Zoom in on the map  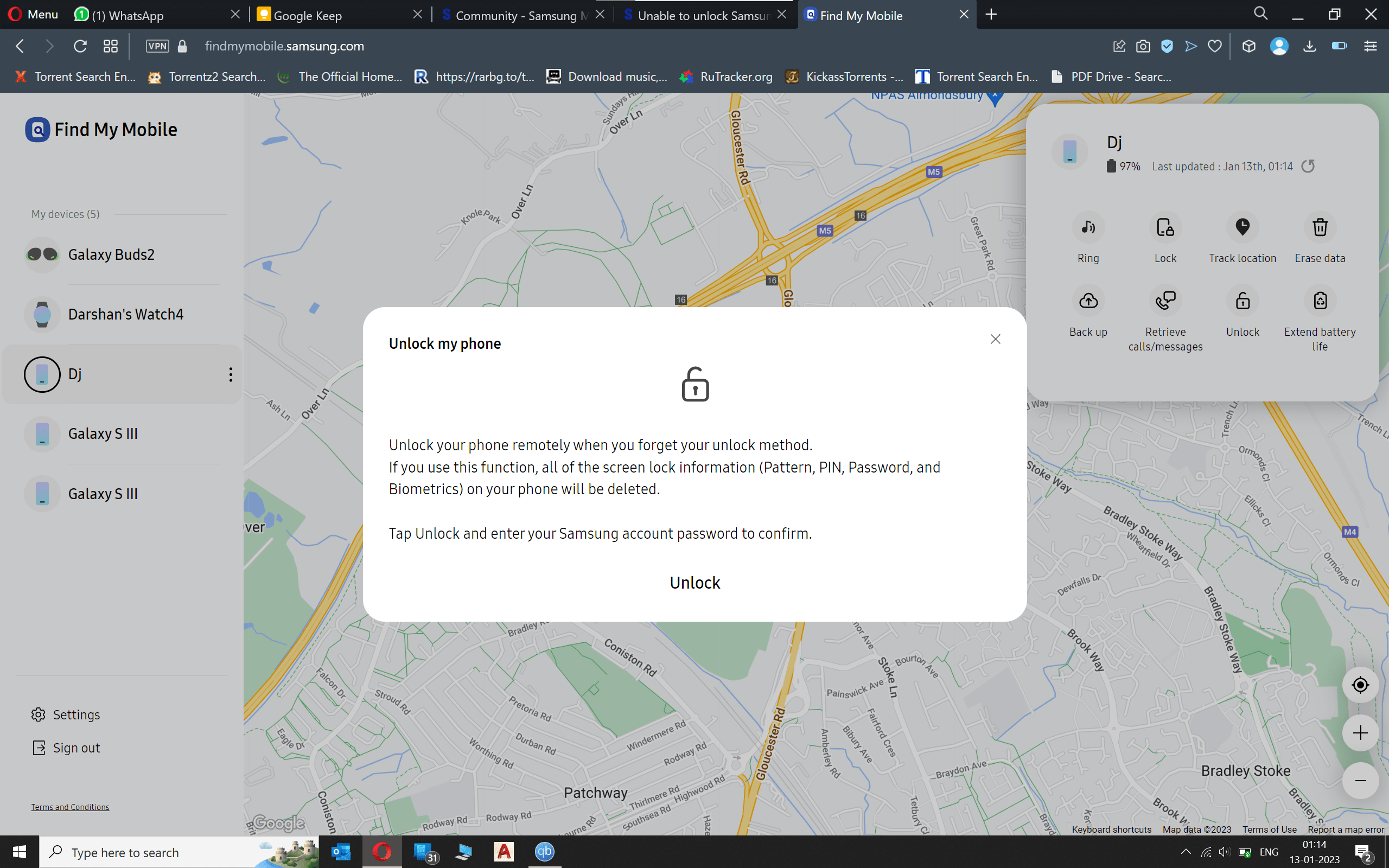(1360, 733)
